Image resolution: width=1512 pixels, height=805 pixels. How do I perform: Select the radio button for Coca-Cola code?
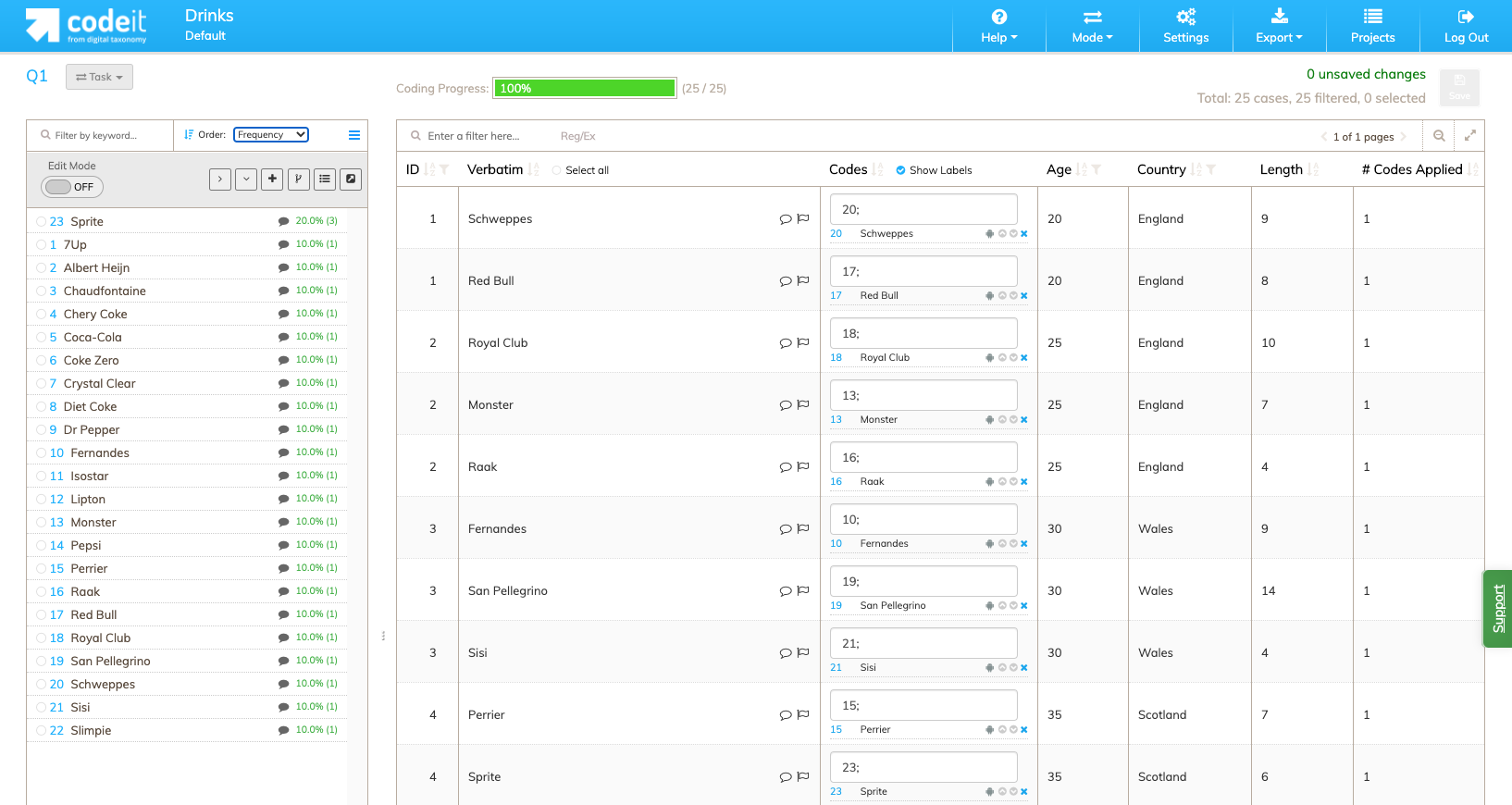tap(41, 337)
